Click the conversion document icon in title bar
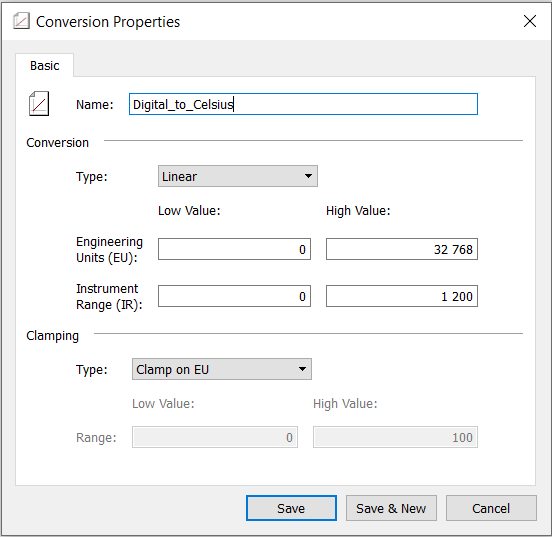 pyautogui.click(x=21, y=21)
